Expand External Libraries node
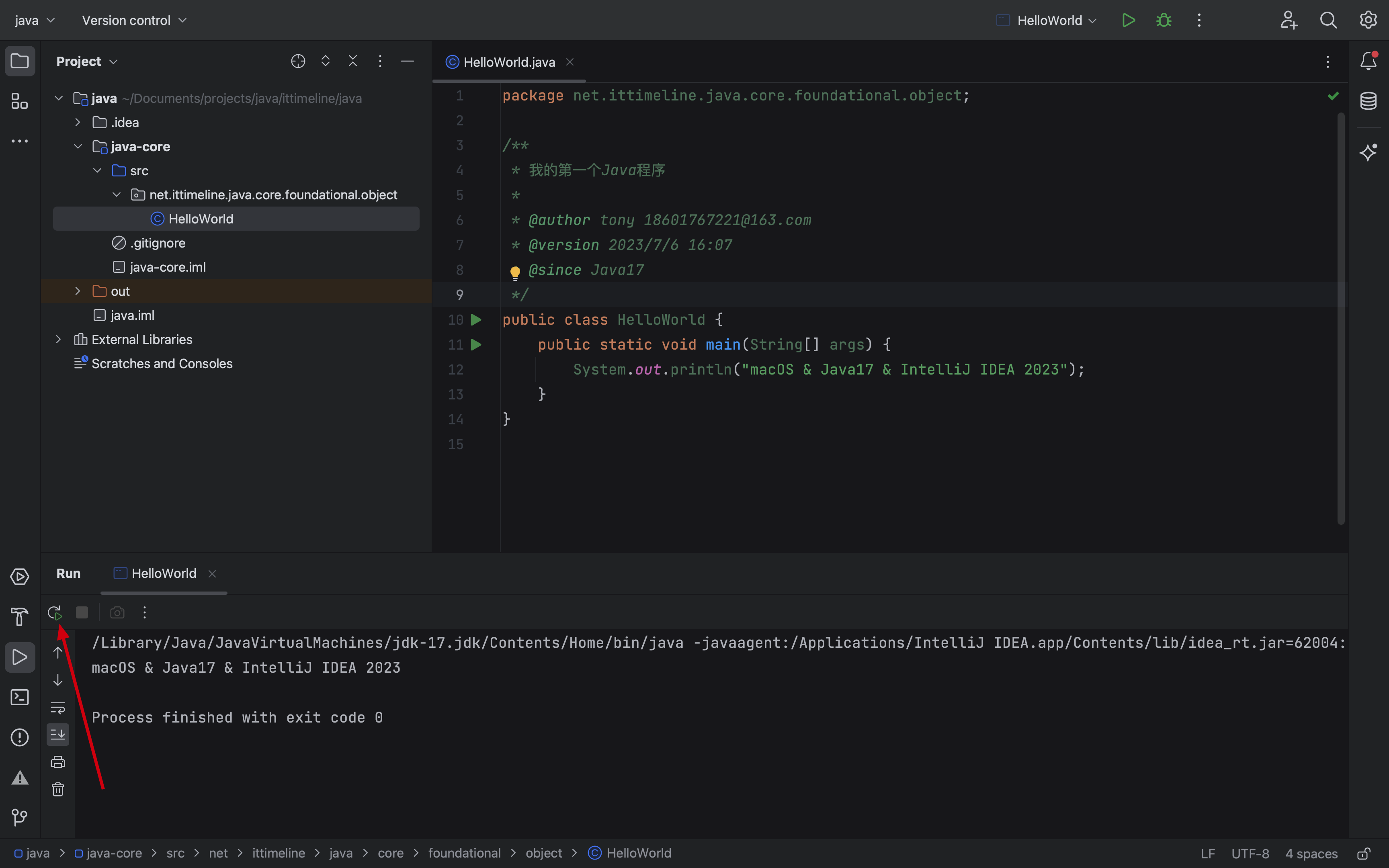This screenshot has height=868, width=1389. [59, 339]
